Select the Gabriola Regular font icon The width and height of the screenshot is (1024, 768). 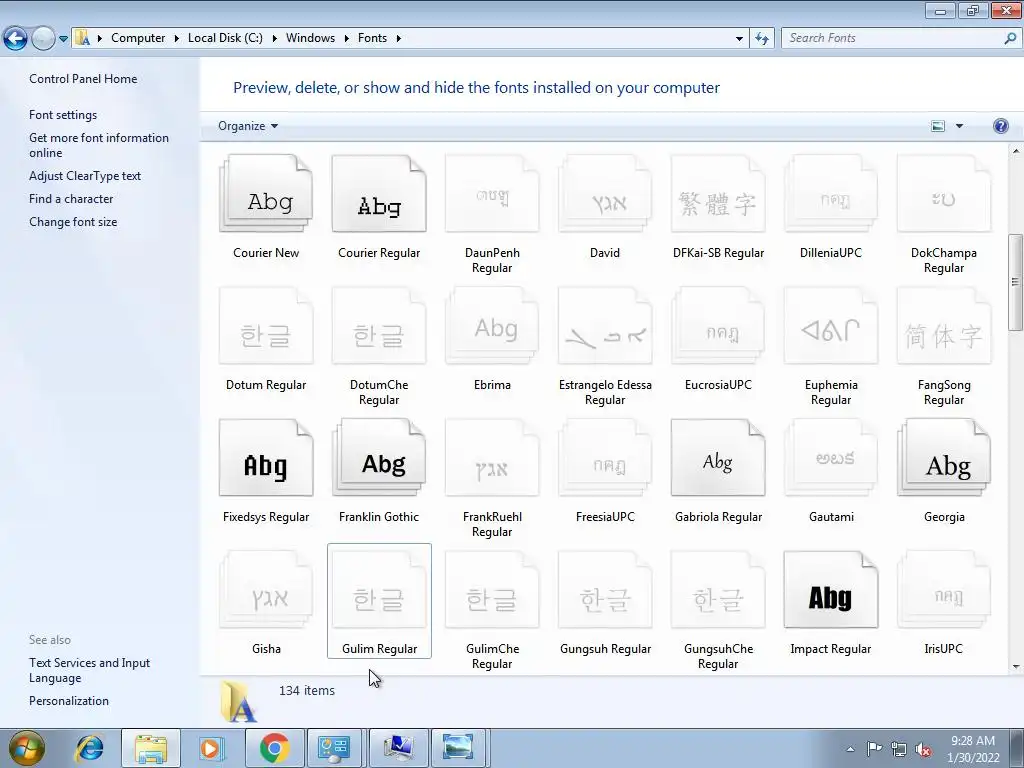pyautogui.click(x=718, y=458)
